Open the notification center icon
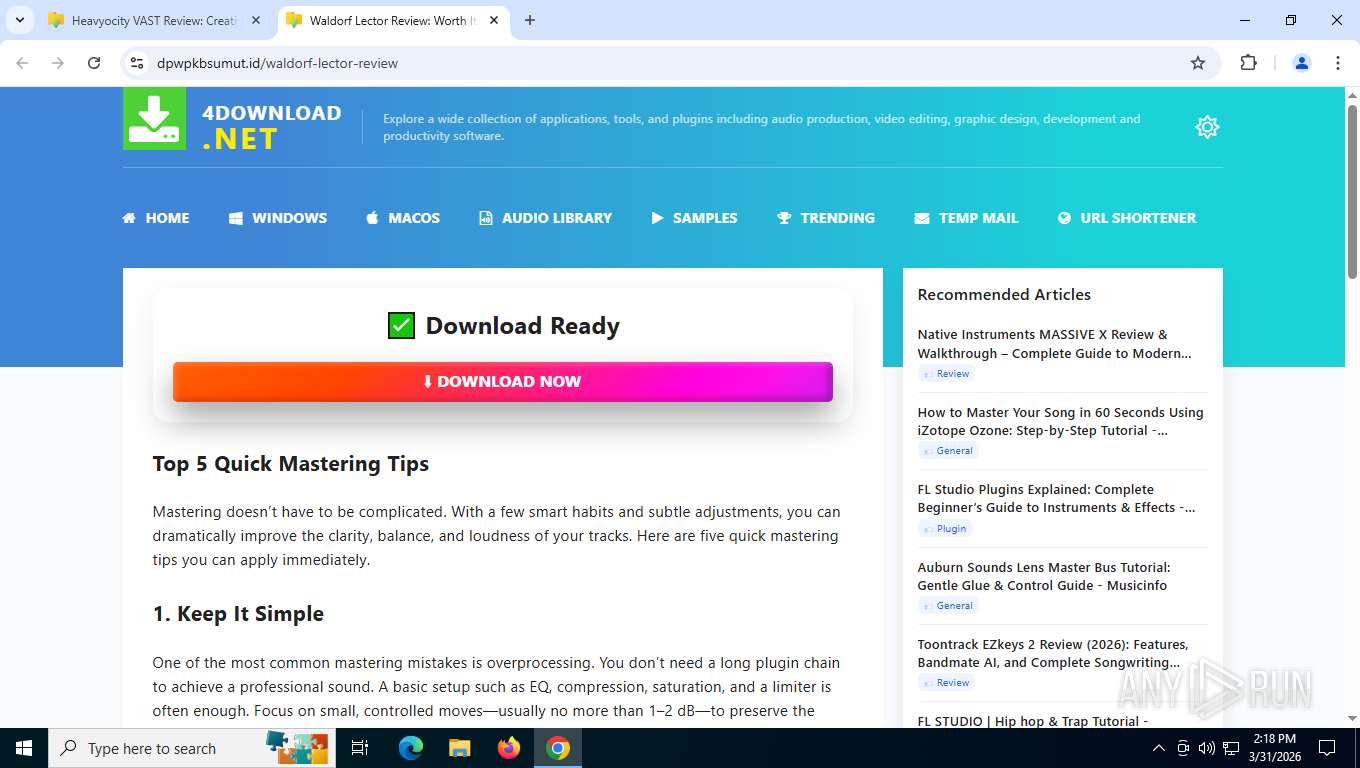Screen dimensions: 1360x768 pos(1327,748)
